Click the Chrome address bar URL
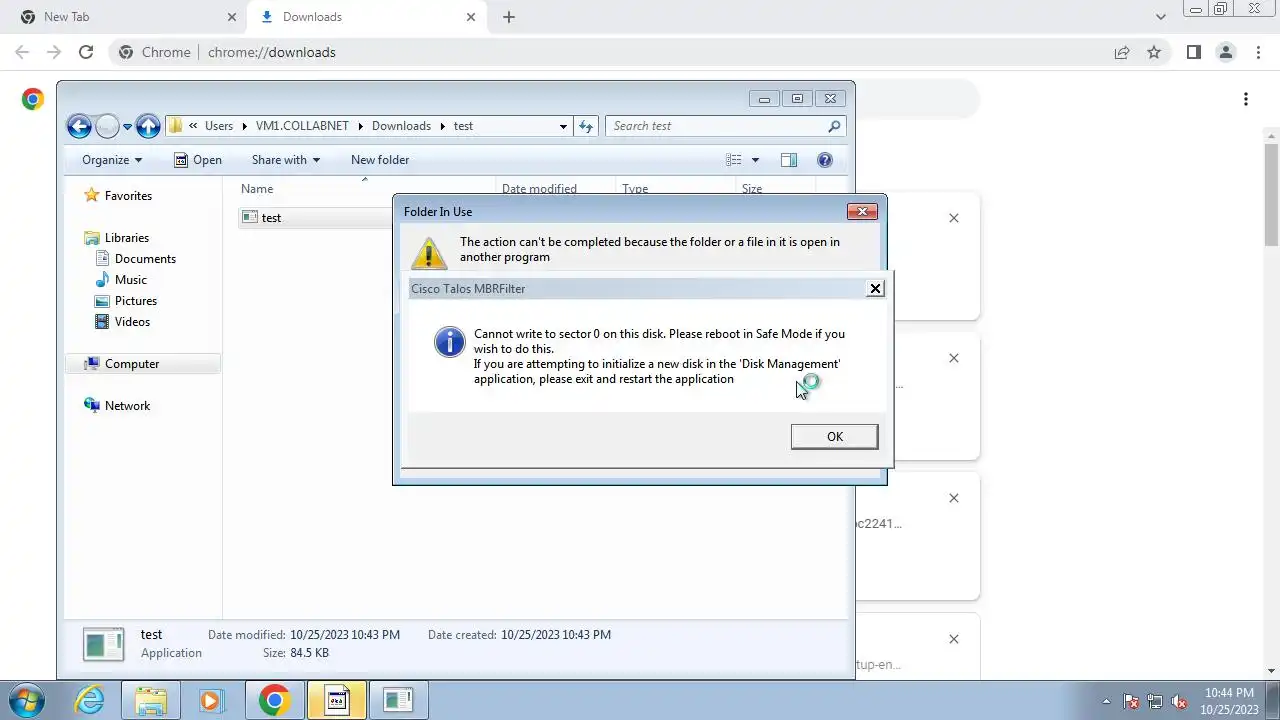Viewport: 1280px width, 720px height. pos(272,52)
